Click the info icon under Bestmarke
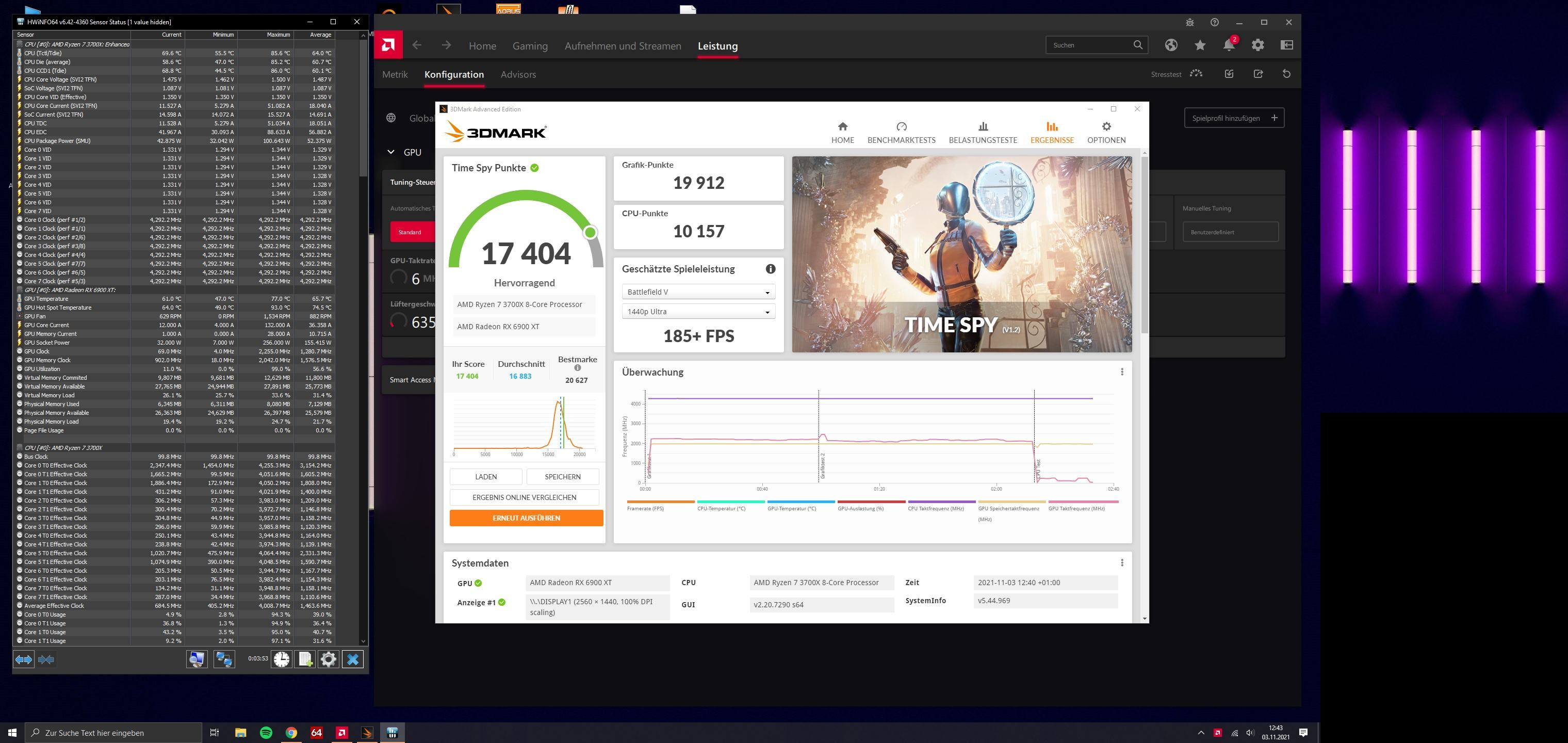This screenshot has height=743, width=1568. (x=578, y=368)
